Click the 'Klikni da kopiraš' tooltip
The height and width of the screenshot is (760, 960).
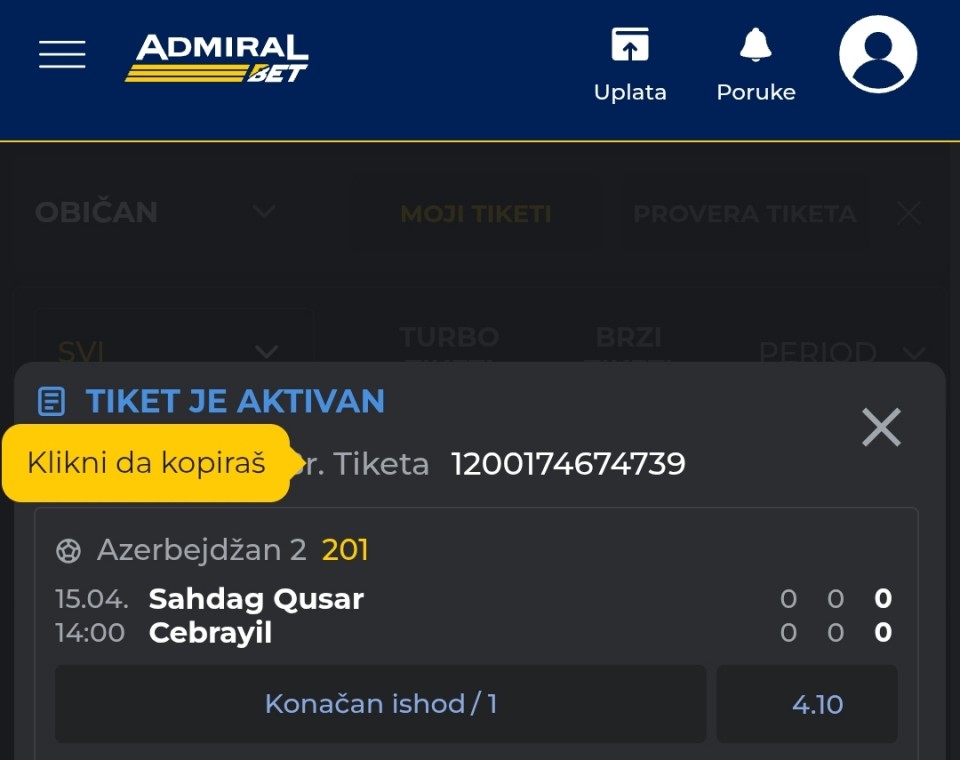click(x=146, y=463)
